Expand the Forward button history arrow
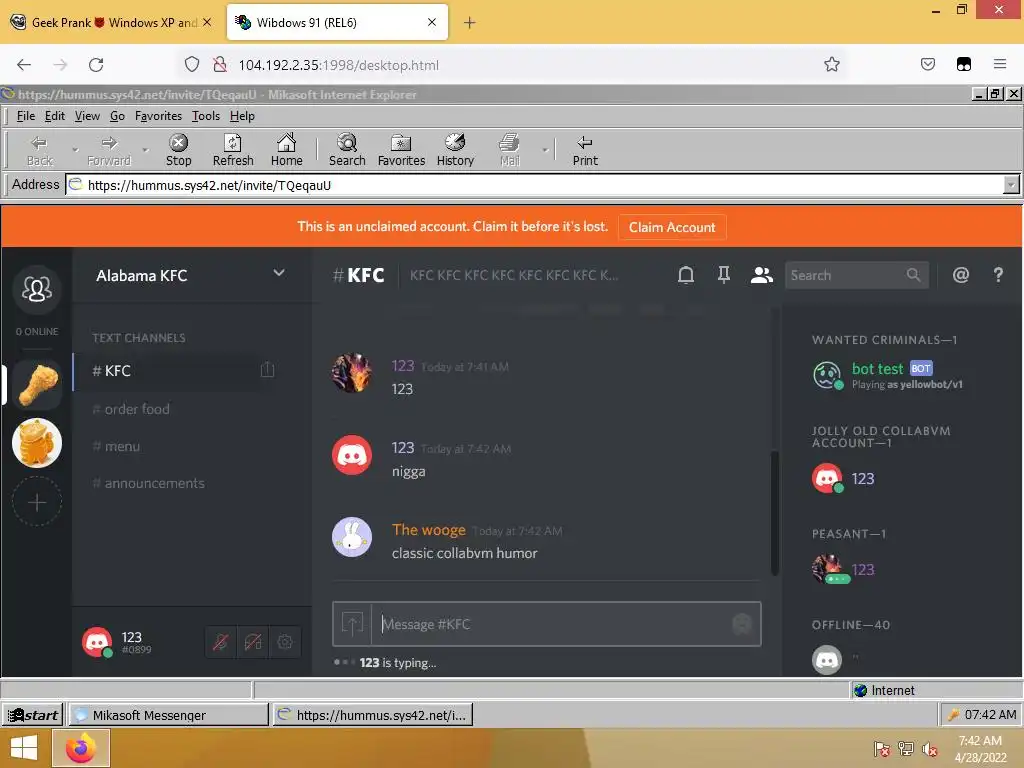The height and width of the screenshot is (768, 1024). tap(146, 150)
